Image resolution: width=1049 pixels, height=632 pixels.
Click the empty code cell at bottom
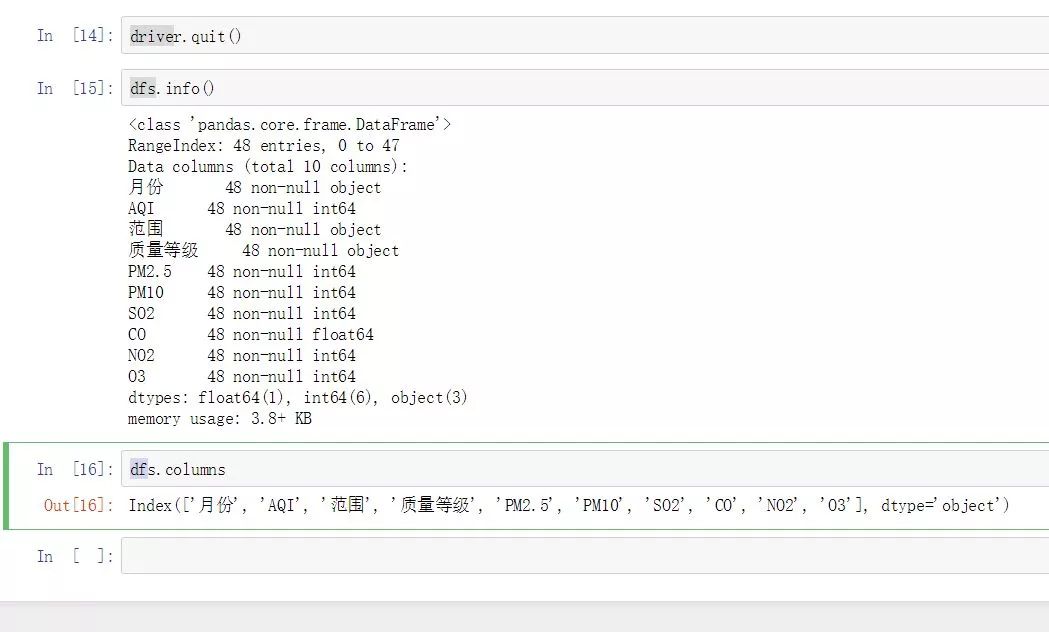[585, 556]
